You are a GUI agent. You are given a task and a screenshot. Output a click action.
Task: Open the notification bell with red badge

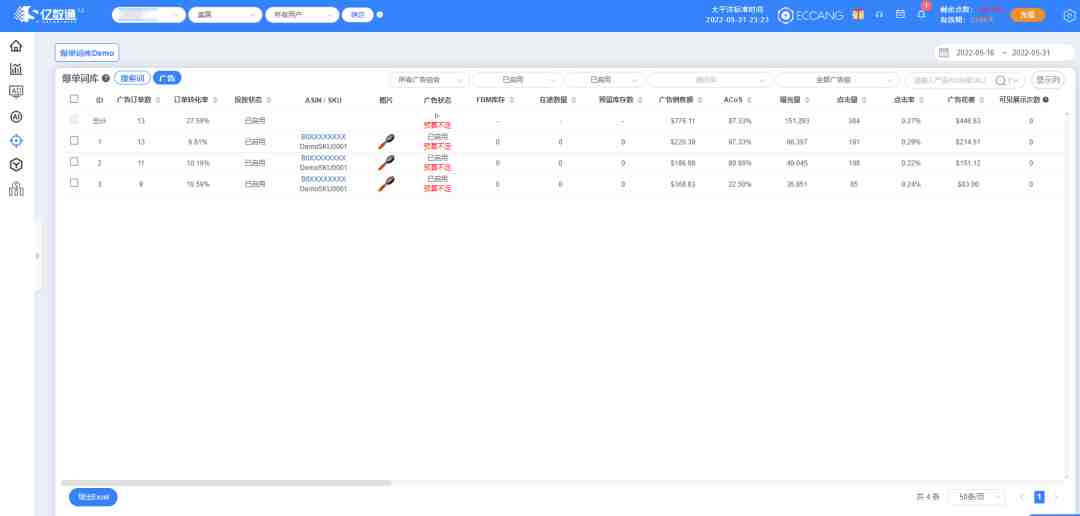(x=922, y=14)
